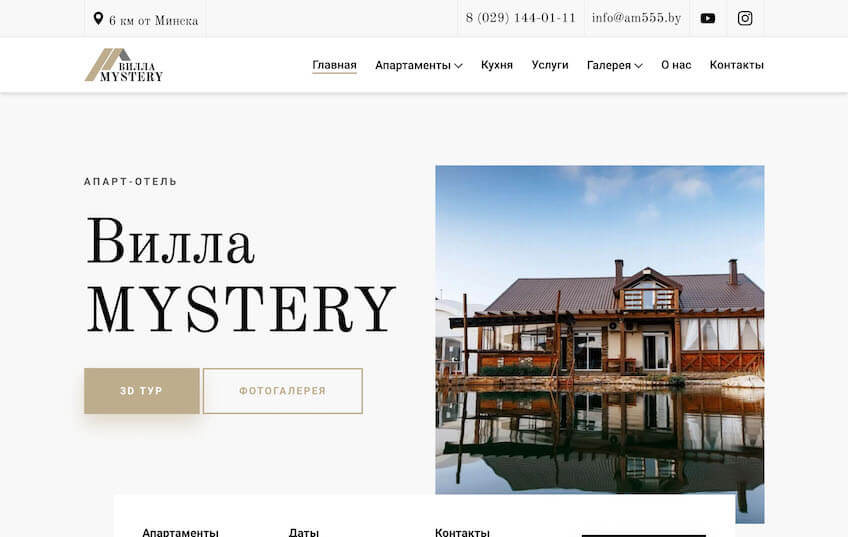Launch the 3D ТУР button

(141, 391)
